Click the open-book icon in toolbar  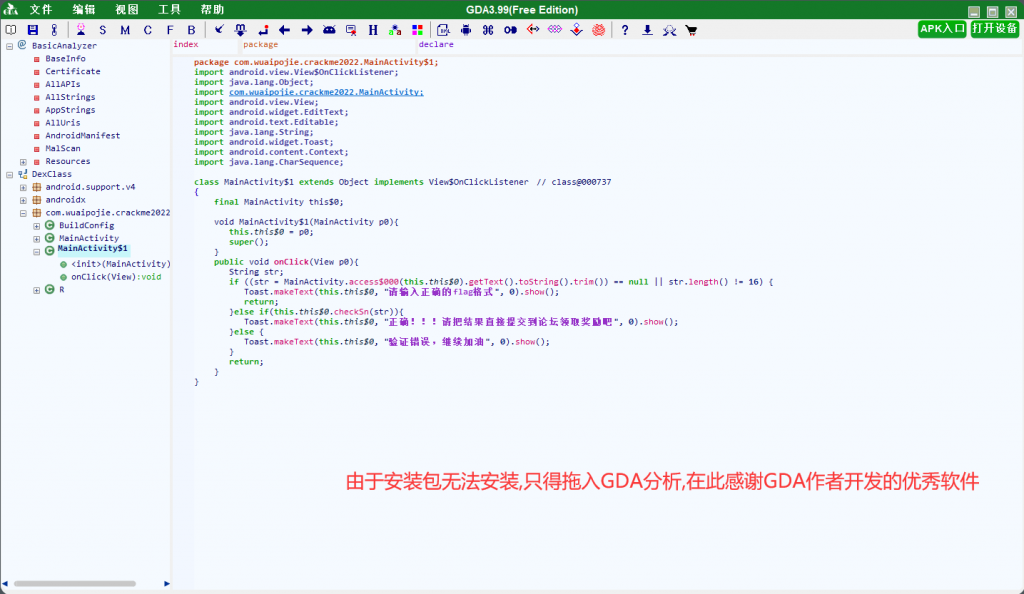10,30
